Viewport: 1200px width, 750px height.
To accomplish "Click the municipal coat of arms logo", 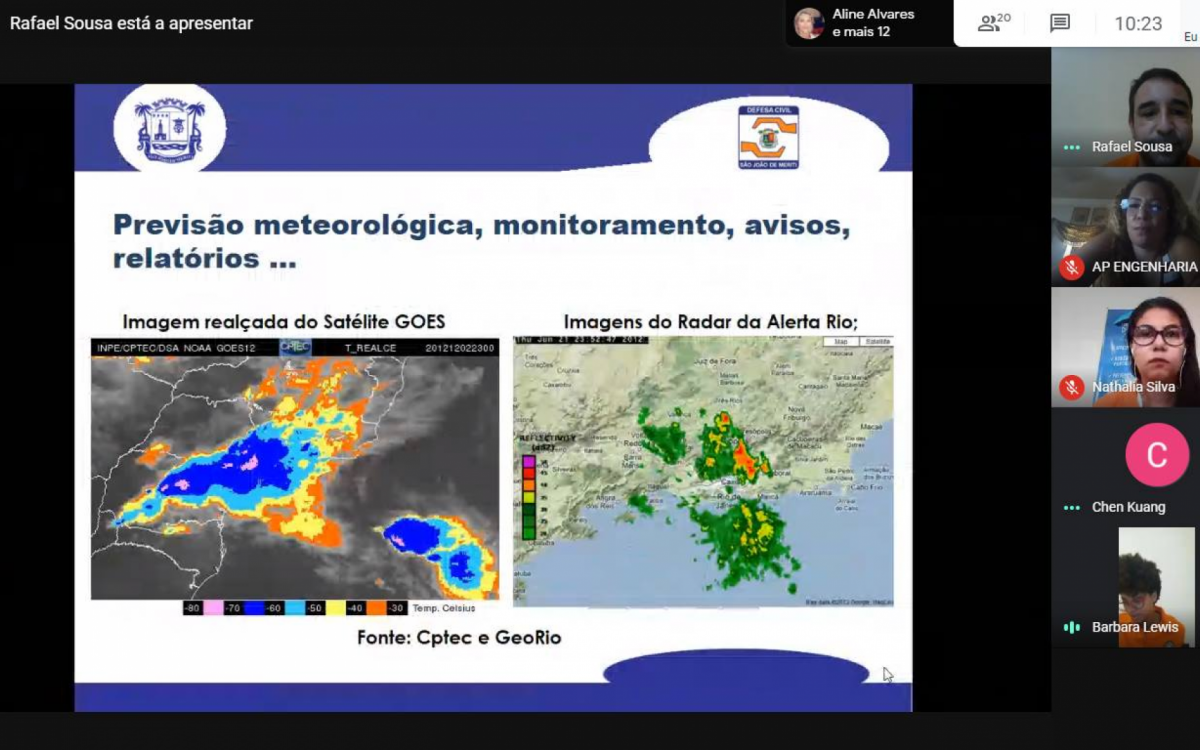I will click(169, 128).
